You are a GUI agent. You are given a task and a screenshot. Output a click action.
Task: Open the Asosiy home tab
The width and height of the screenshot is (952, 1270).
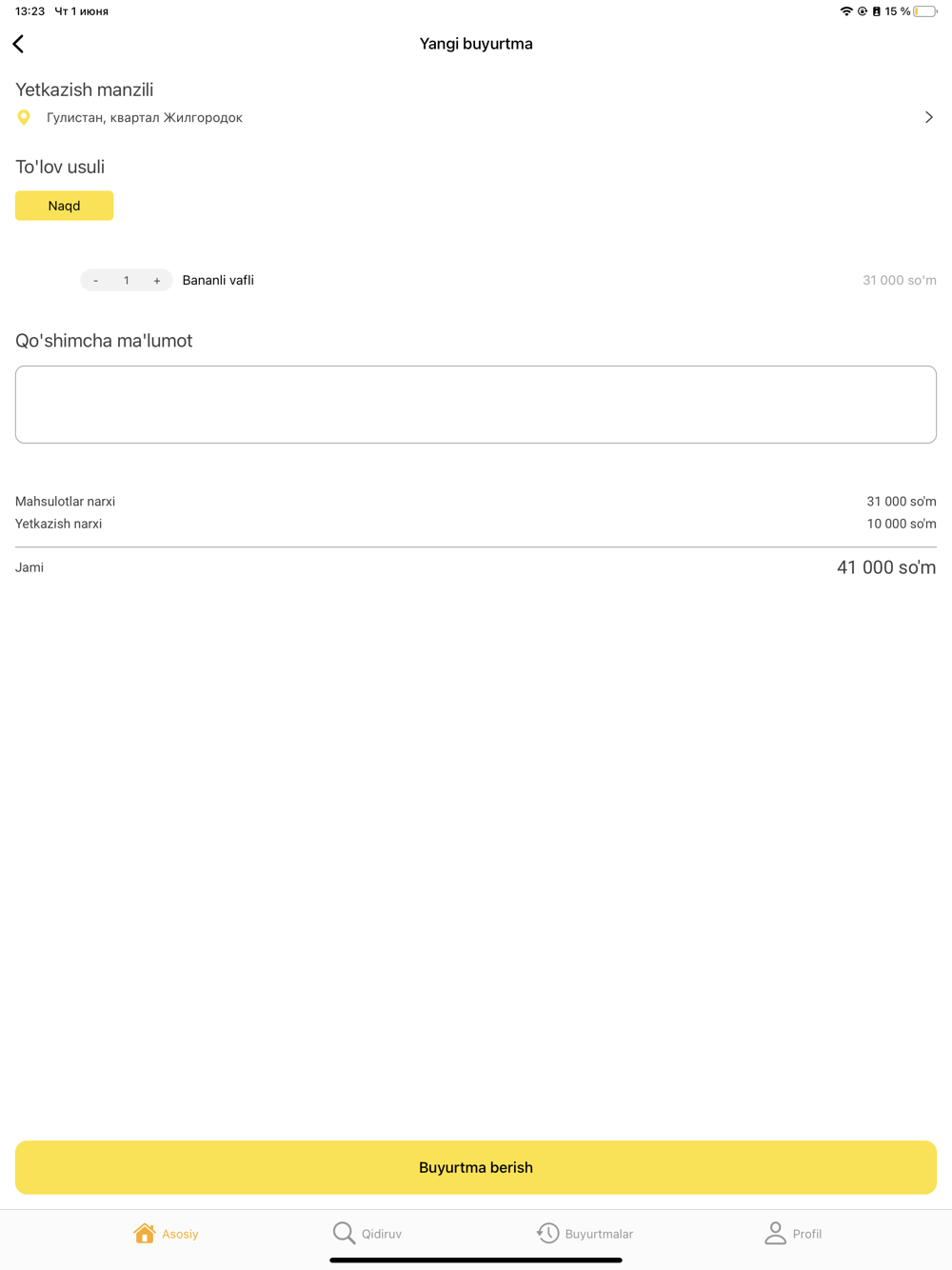point(166,1233)
